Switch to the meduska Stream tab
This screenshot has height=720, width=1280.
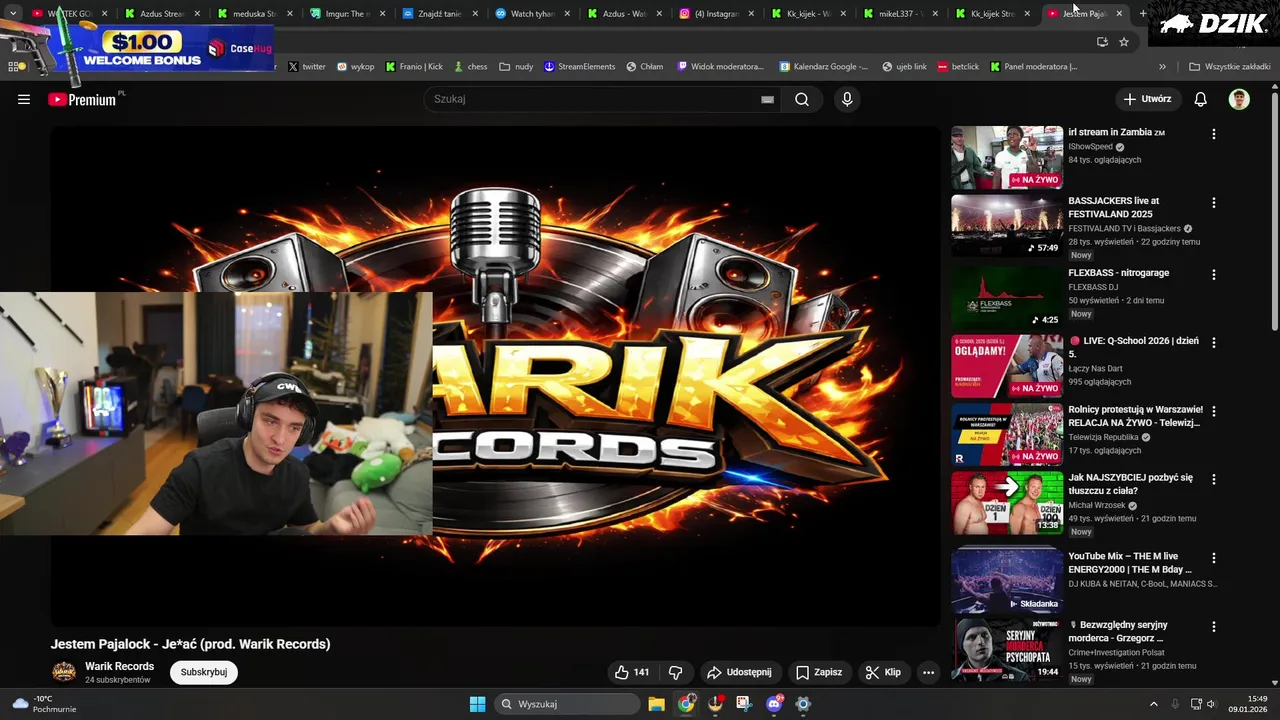click(x=252, y=14)
